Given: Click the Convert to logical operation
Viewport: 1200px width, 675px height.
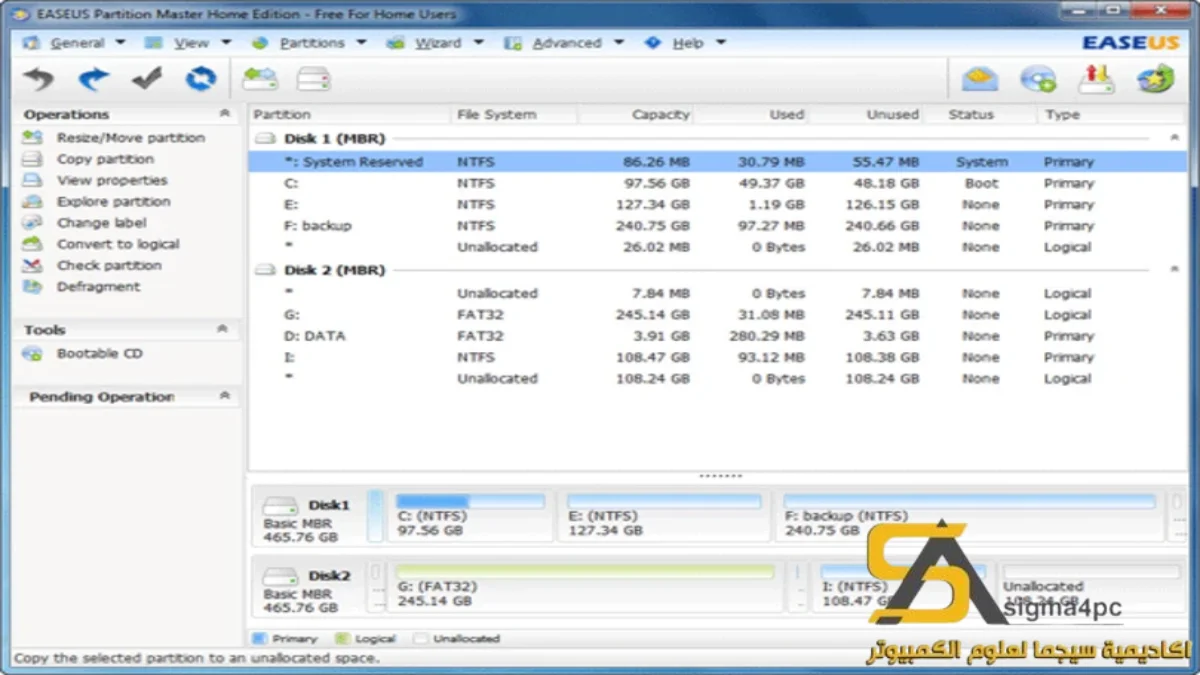Looking at the screenshot, I should (x=118, y=244).
